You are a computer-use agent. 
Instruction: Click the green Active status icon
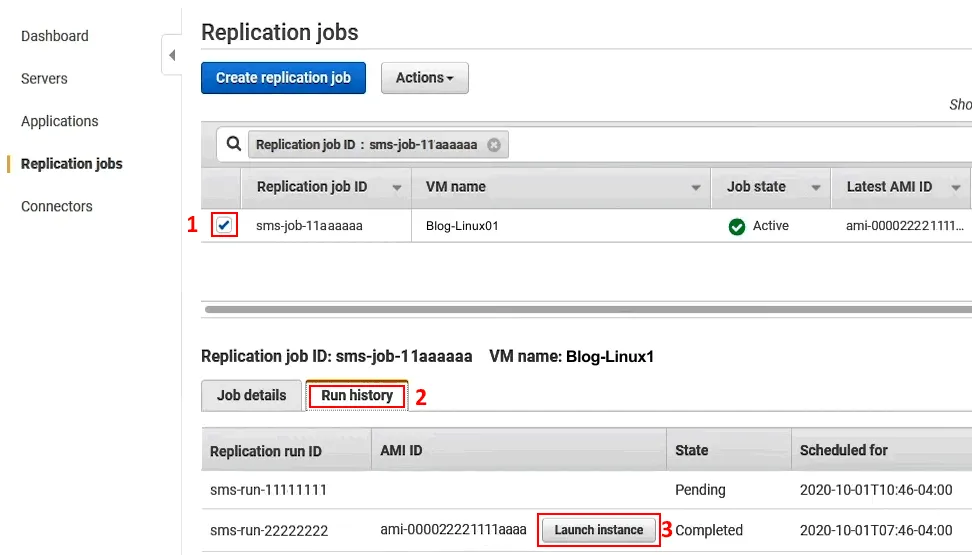pyautogui.click(x=737, y=227)
